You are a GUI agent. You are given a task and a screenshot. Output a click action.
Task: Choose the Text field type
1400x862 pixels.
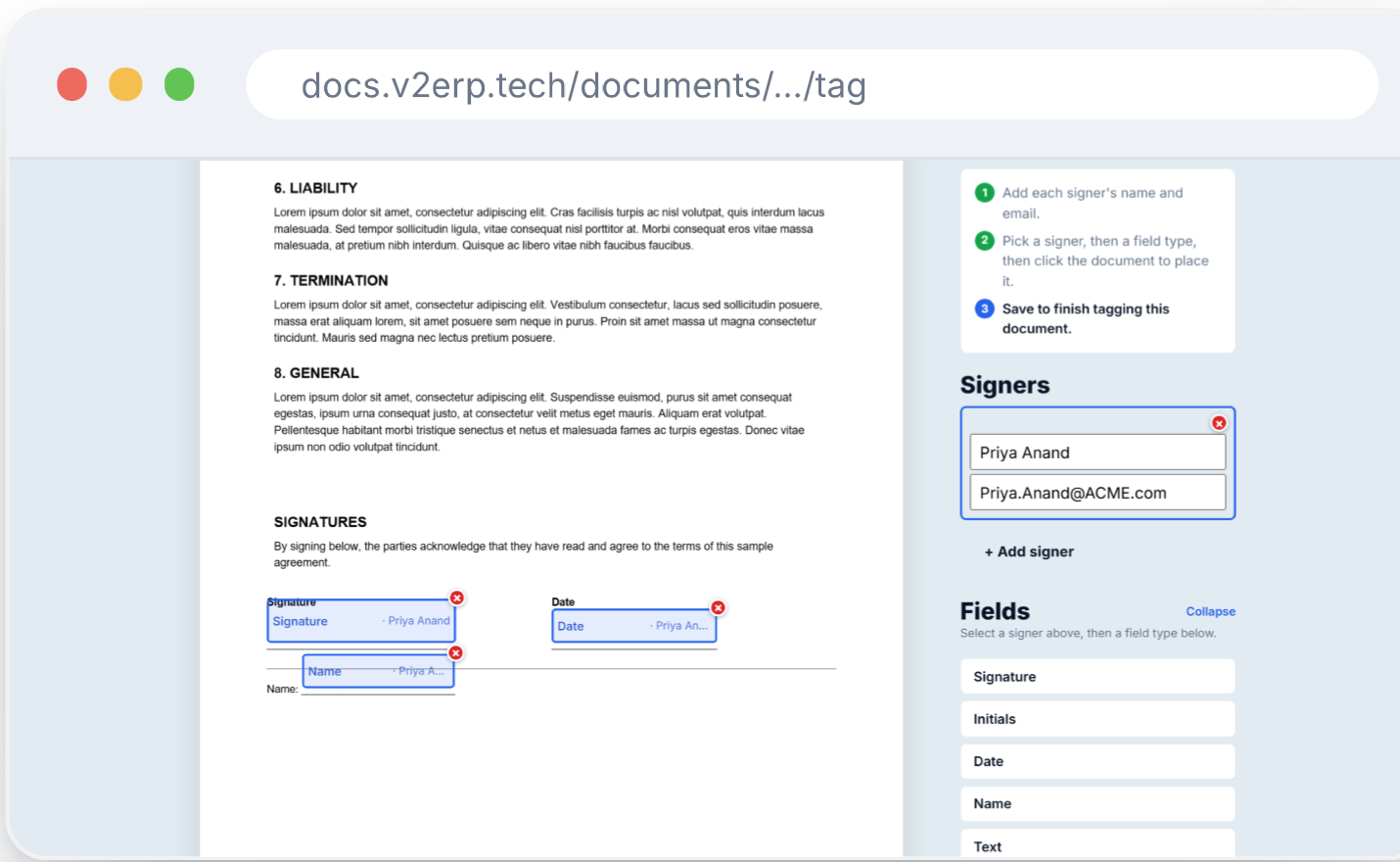click(1097, 845)
